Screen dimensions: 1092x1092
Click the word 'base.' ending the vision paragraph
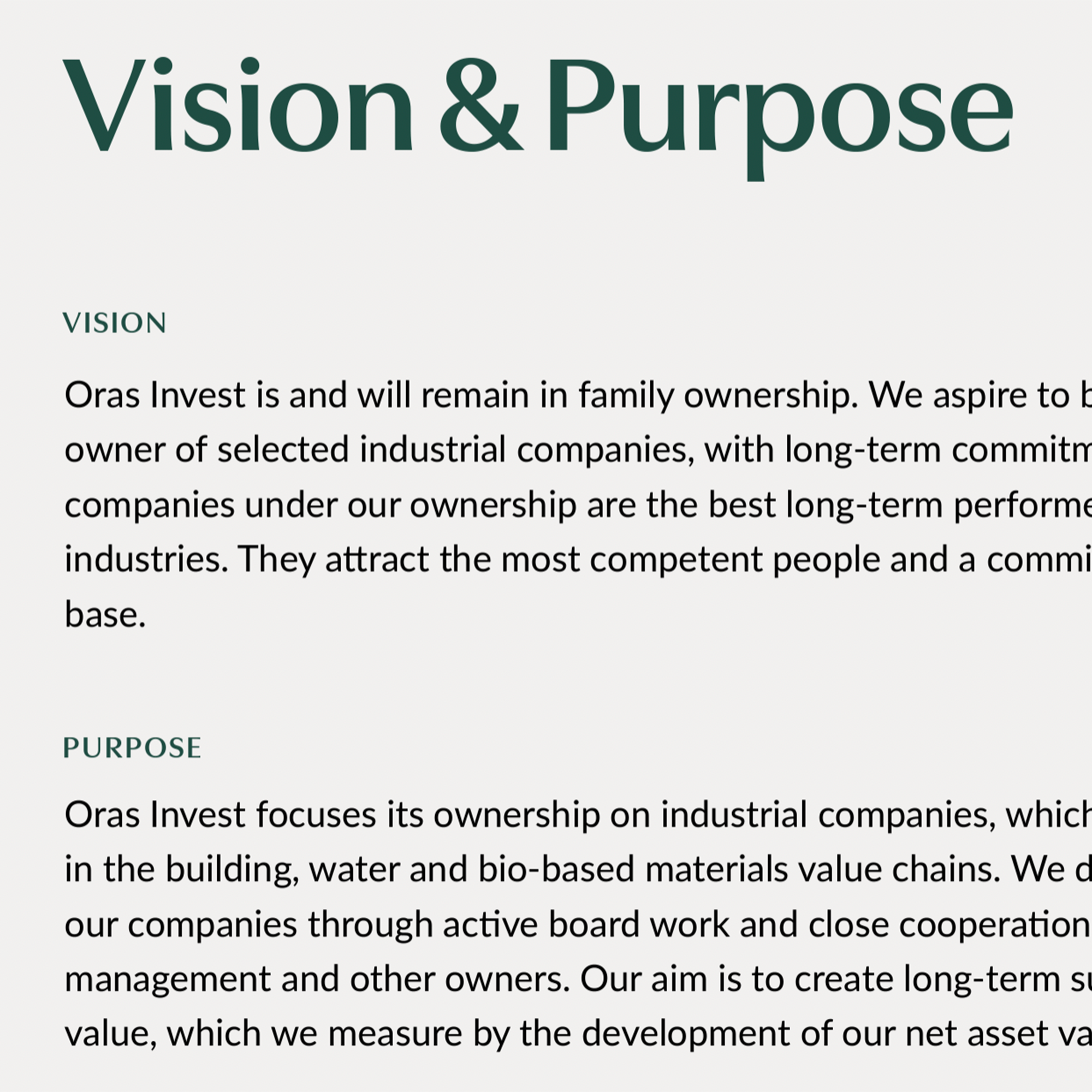pyautogui.click(x=105, y=614)
